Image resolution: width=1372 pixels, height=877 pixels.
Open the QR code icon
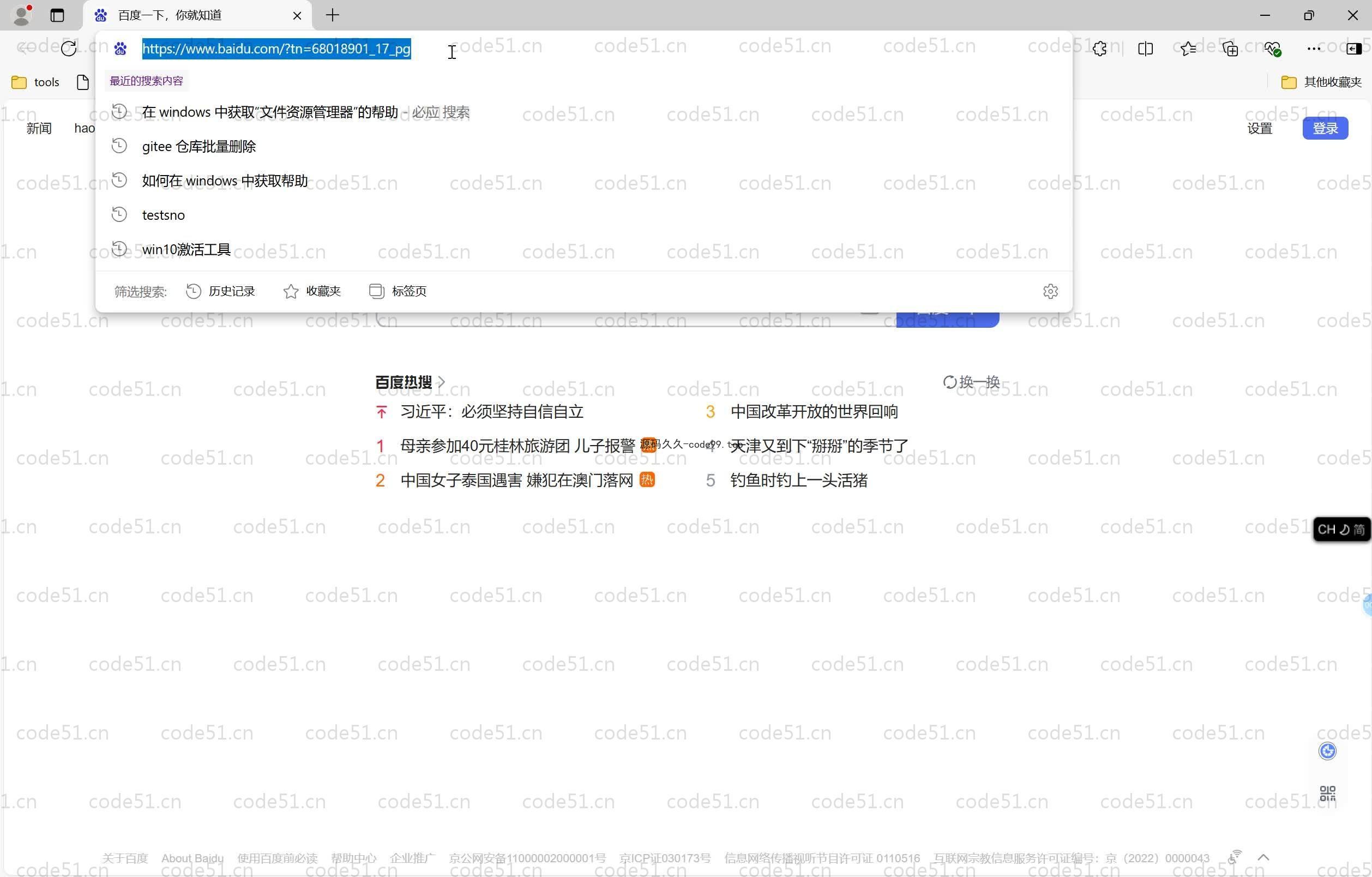coord(1328,793)
